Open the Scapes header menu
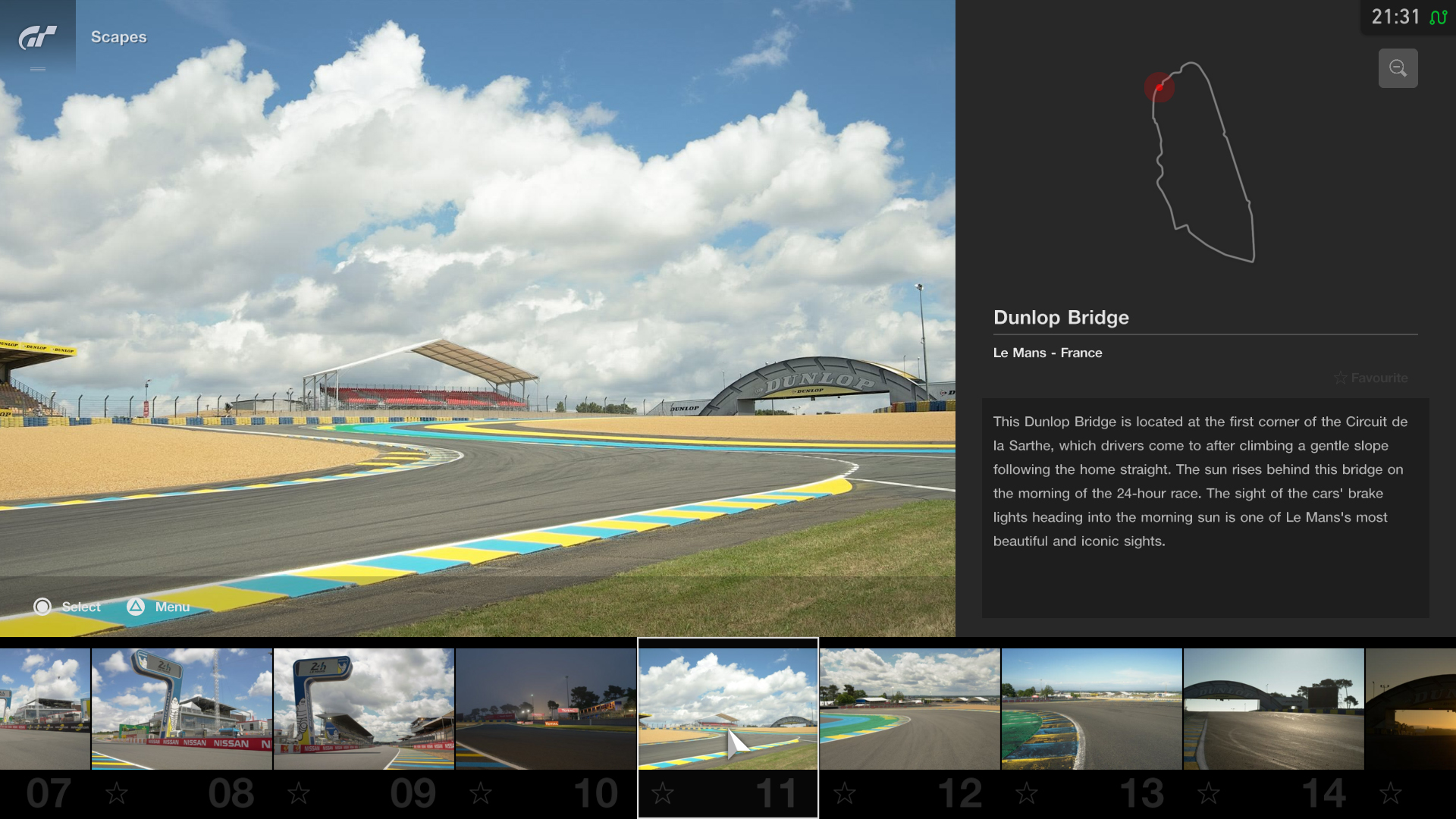1456x819 pixels. point(118,37)
